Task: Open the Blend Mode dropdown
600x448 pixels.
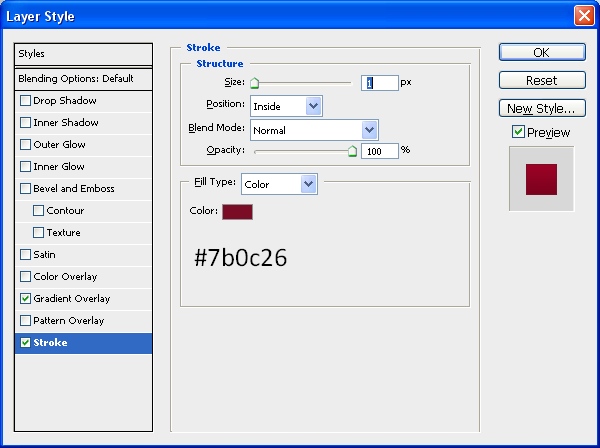Action: [314, 130]
